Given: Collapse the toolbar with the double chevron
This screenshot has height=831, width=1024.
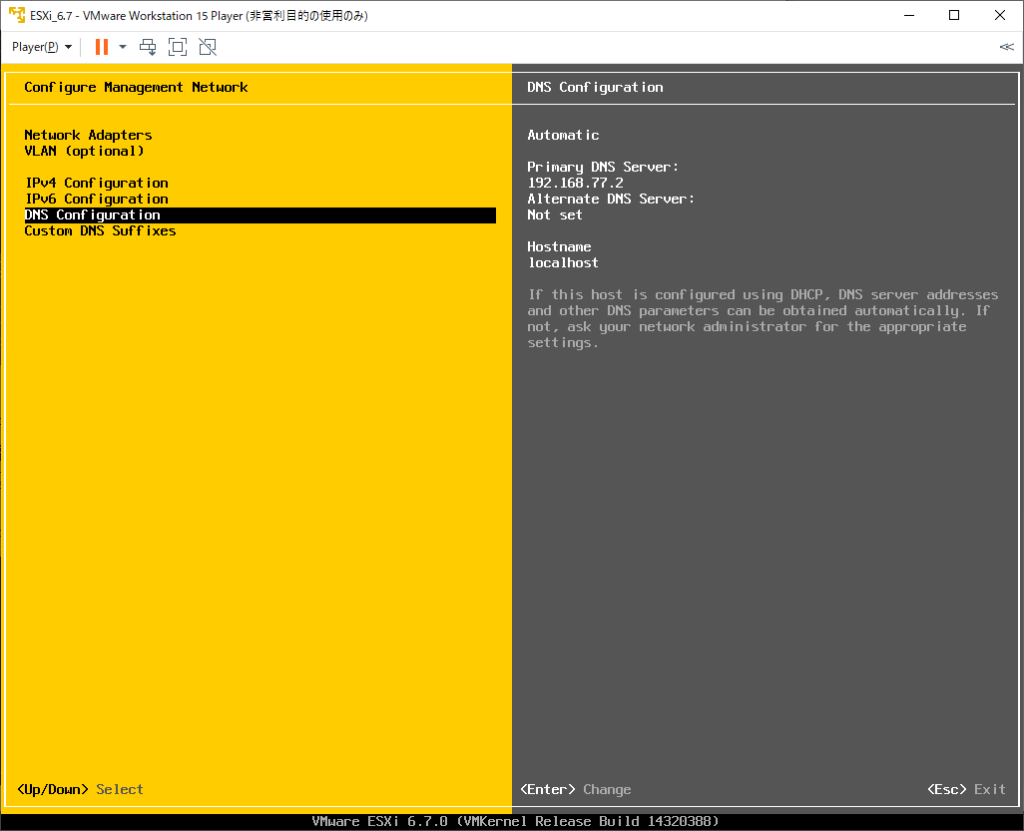Looking at the screenshot, I should [x=1006, y=47].
